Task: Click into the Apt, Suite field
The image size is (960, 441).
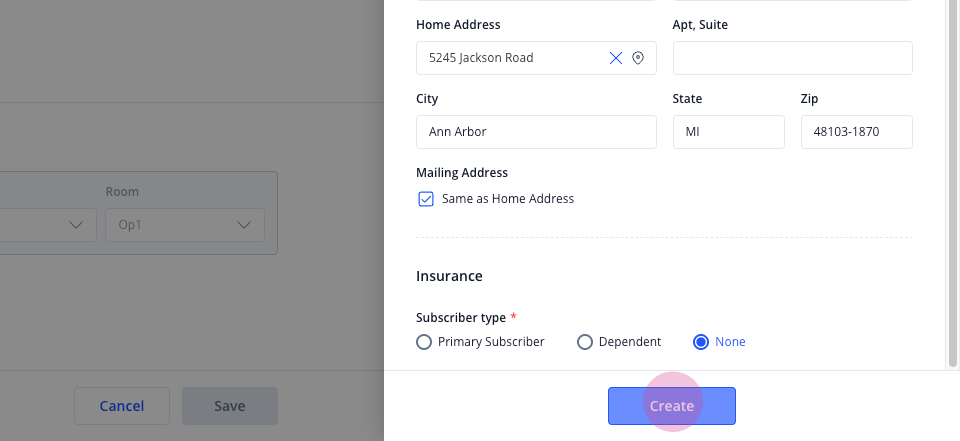Action: coord(793,58)
